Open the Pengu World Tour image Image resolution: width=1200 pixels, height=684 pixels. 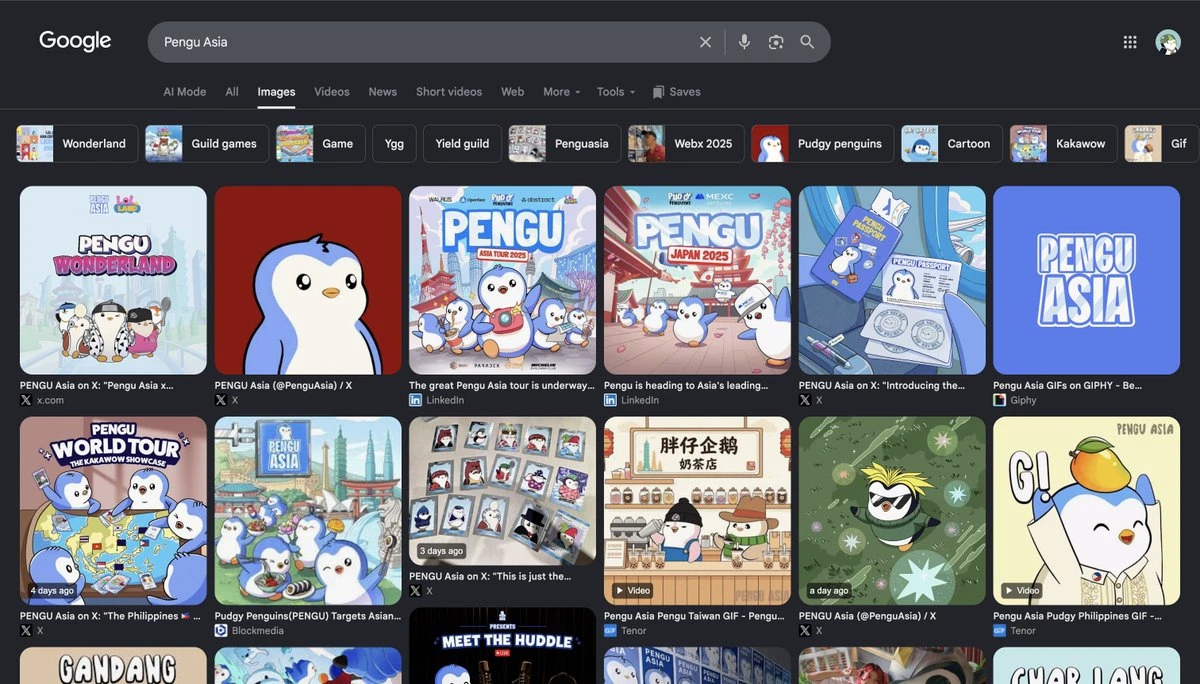point(113,511)
